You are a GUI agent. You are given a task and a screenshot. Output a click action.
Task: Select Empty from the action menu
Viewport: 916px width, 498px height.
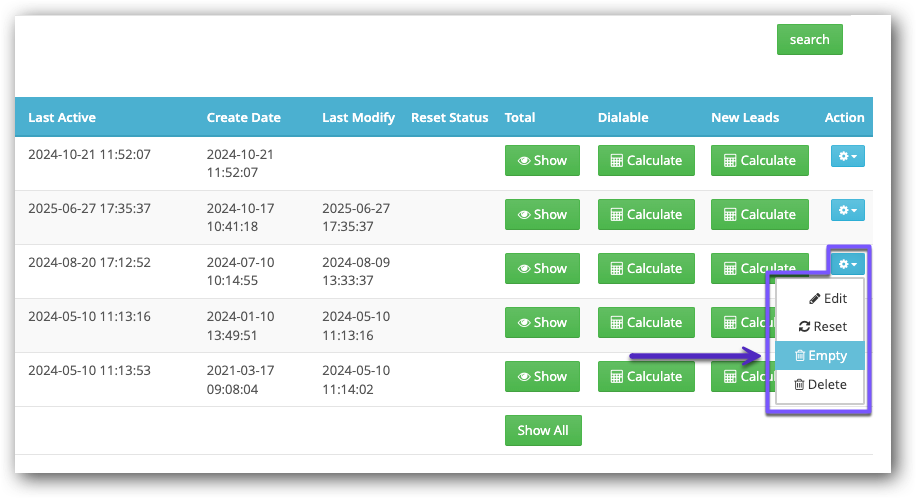[x=820, y=355]
